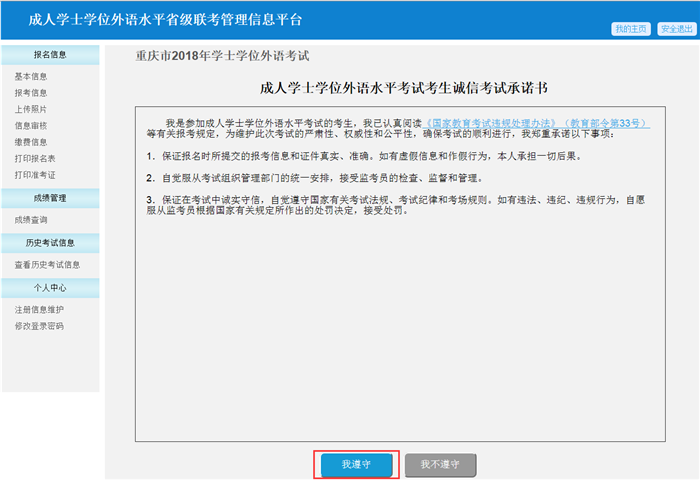Image resolution: width=700 pixels, height=480 pixels.
Task: Open 成绩查询 score lookup
Action: (31, 220)
